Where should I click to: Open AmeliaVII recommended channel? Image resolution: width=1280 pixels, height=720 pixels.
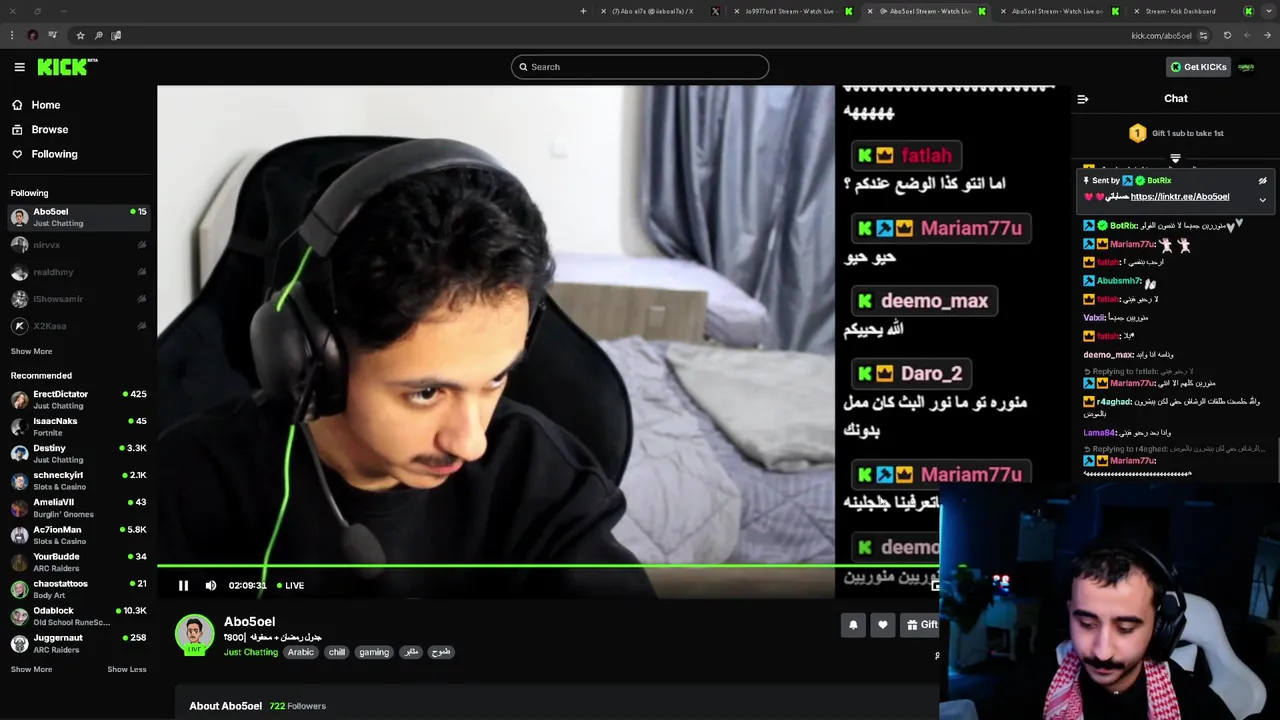point(78,508)
